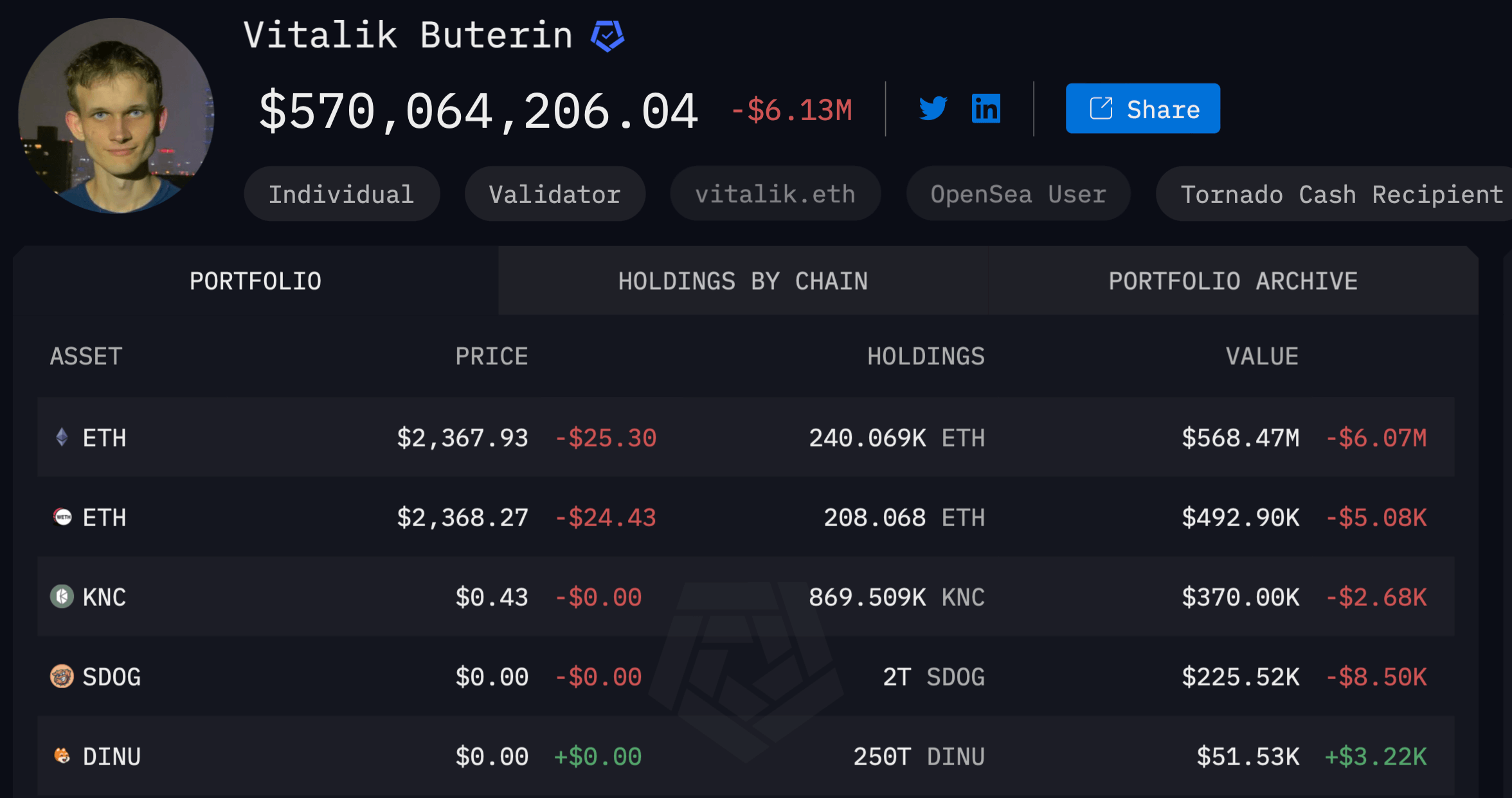Click the Holdings column header
Screen dimensions: 1512x798
pos(925,357)
